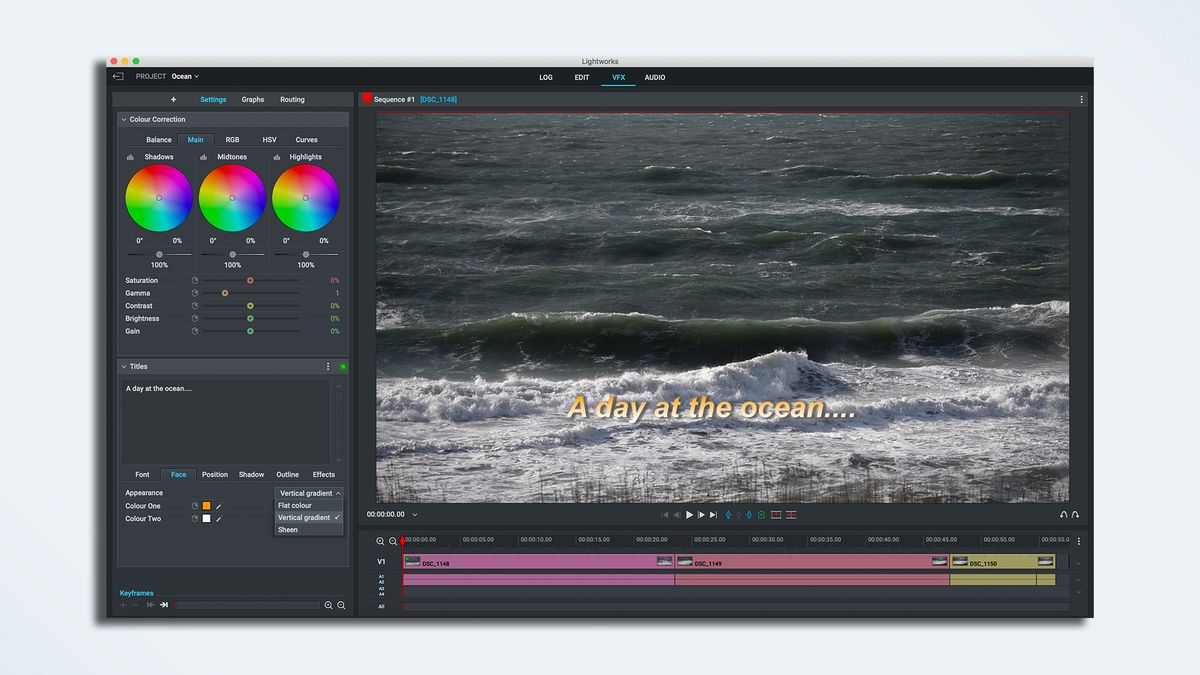The width and height of the screenshot is (1200, 675).
Task: Open the Ocean project dropdown
Action: 185,76
